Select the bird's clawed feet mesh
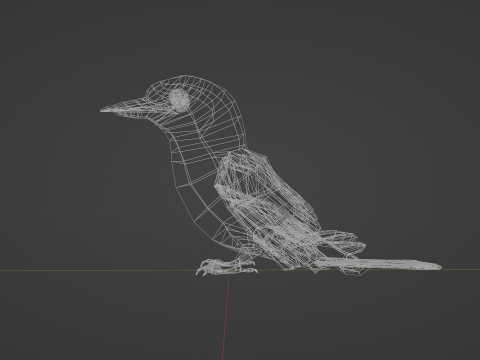Viewport: 480px width, 360px height. point(226,267)
